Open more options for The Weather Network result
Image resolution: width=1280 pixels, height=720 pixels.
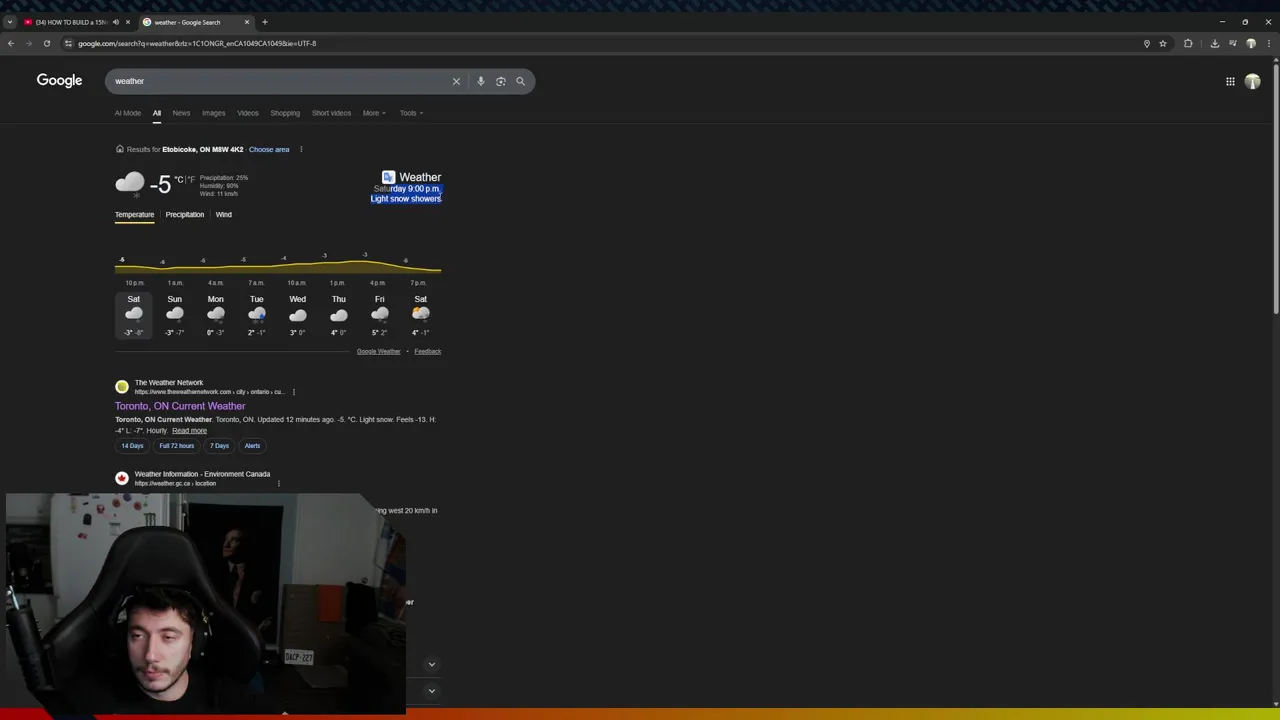coord(293,392)
